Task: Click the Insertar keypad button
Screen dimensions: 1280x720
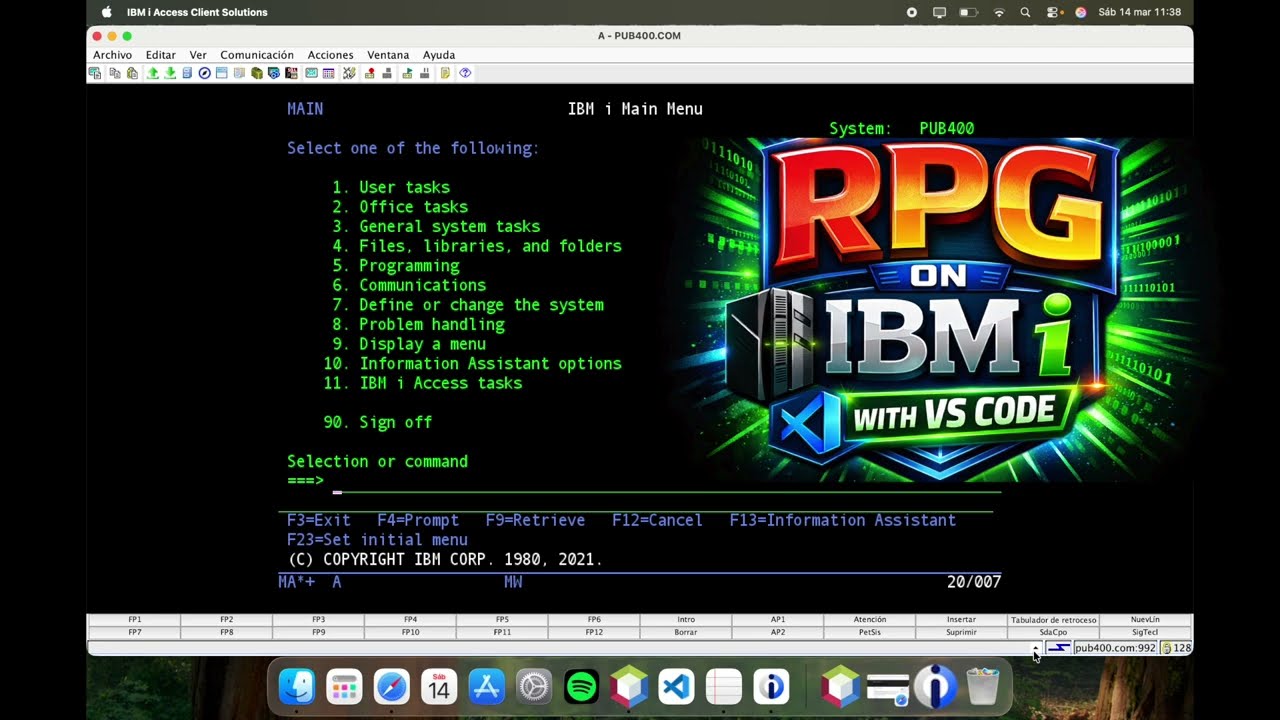Action: click(x=961, y=620)
